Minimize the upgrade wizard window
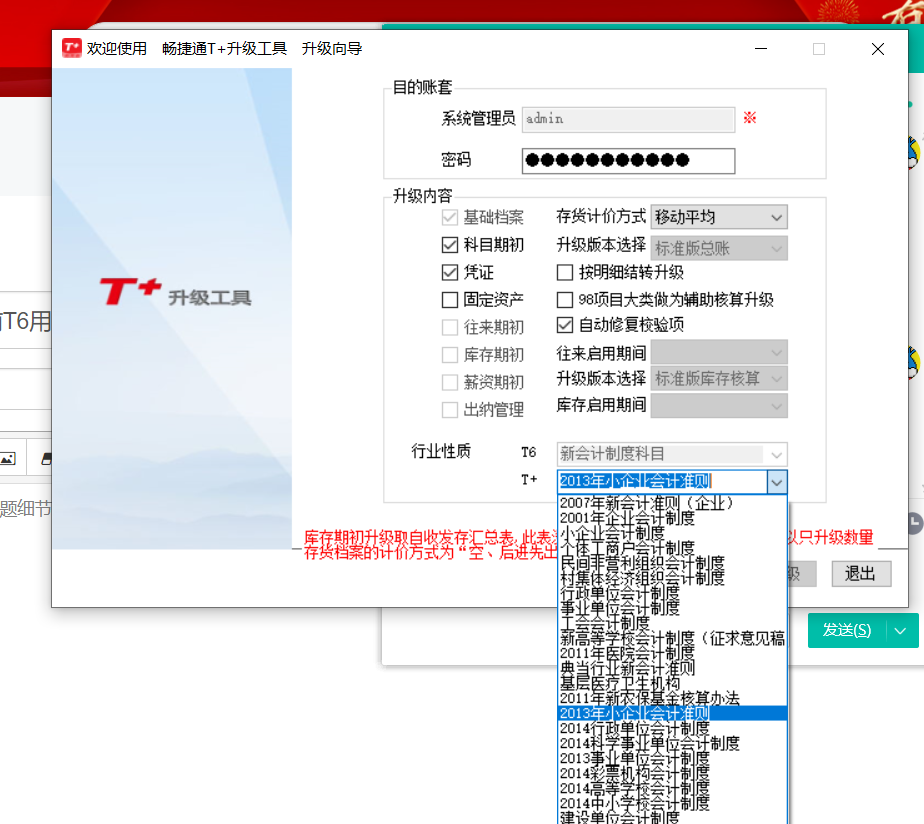This screenshot has width=924, height=824. pos(761,49)
